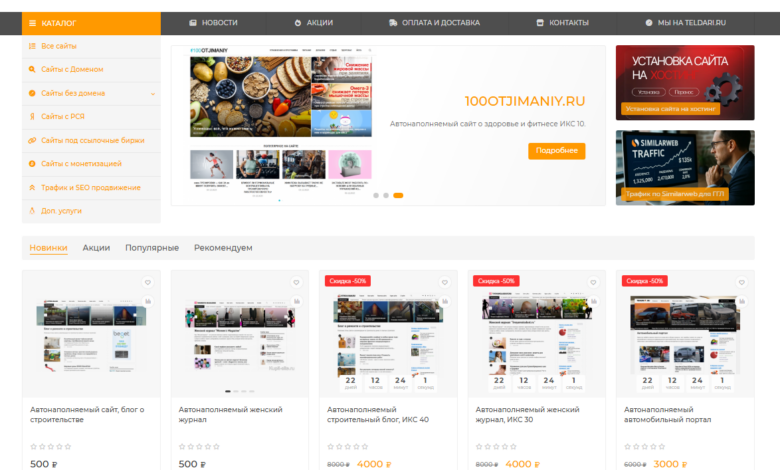Image resolution: width=780 pixels, height=470 pixels.
Task: Click the Все сайты list icon
Action: [x=32, y=46]
